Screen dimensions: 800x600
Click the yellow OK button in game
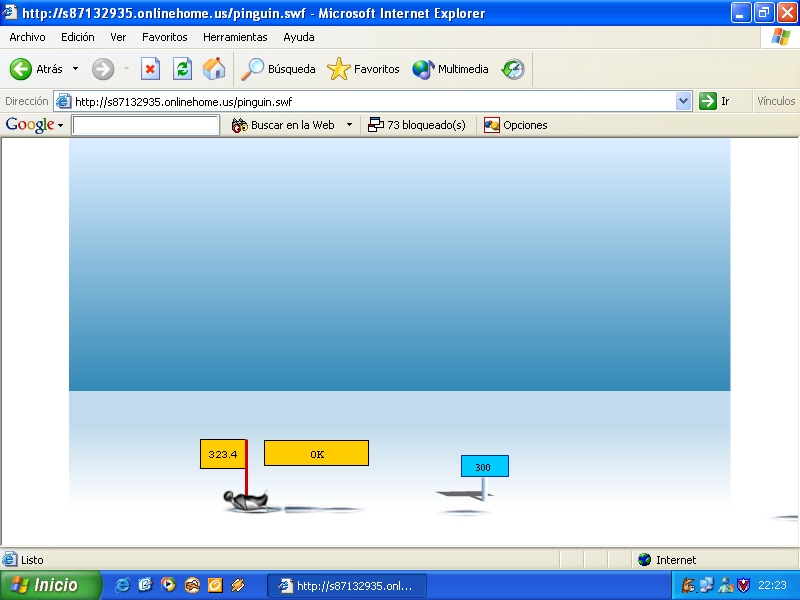tap(316, 453)
